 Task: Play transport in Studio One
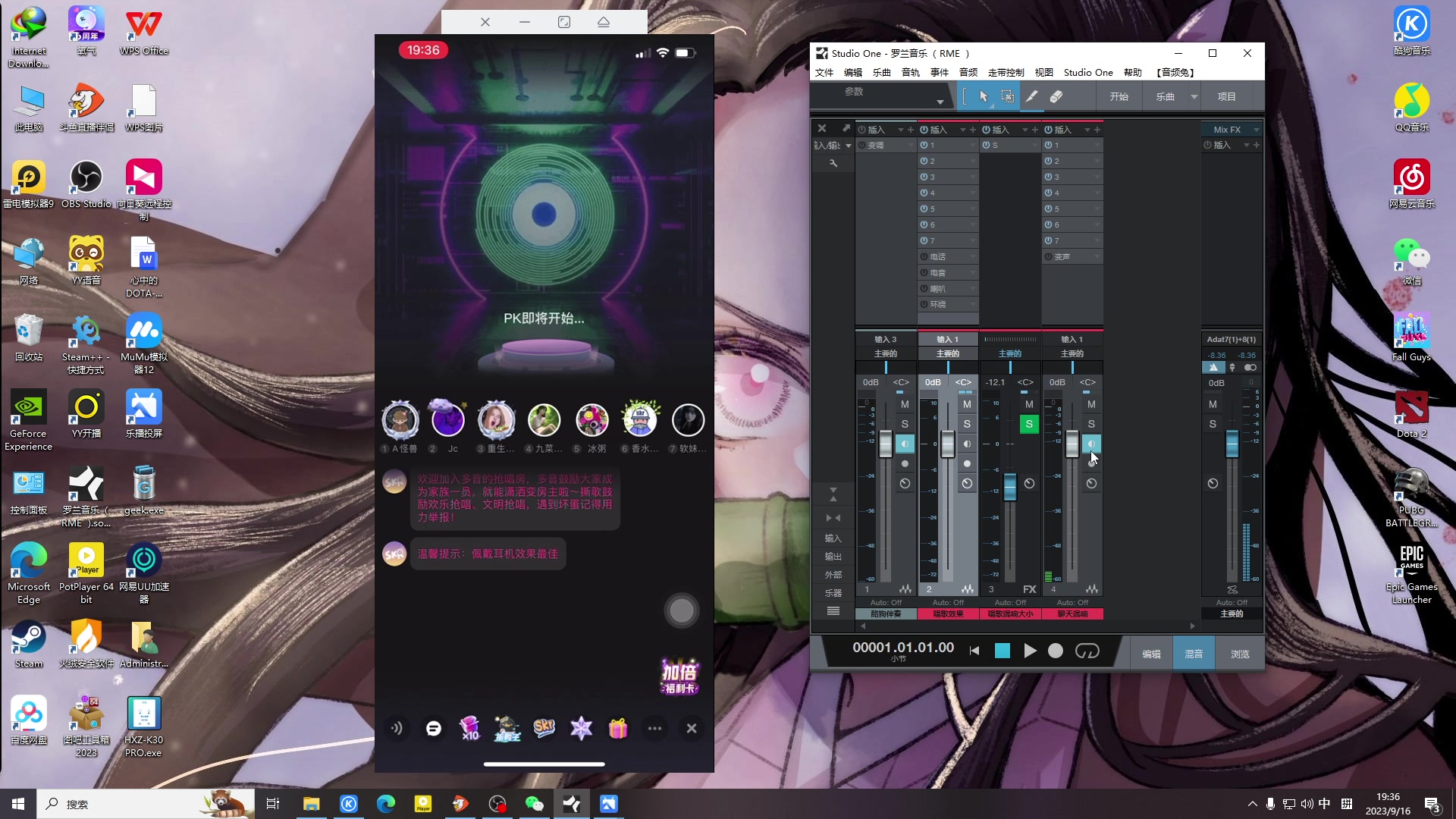coord(1029,651)
